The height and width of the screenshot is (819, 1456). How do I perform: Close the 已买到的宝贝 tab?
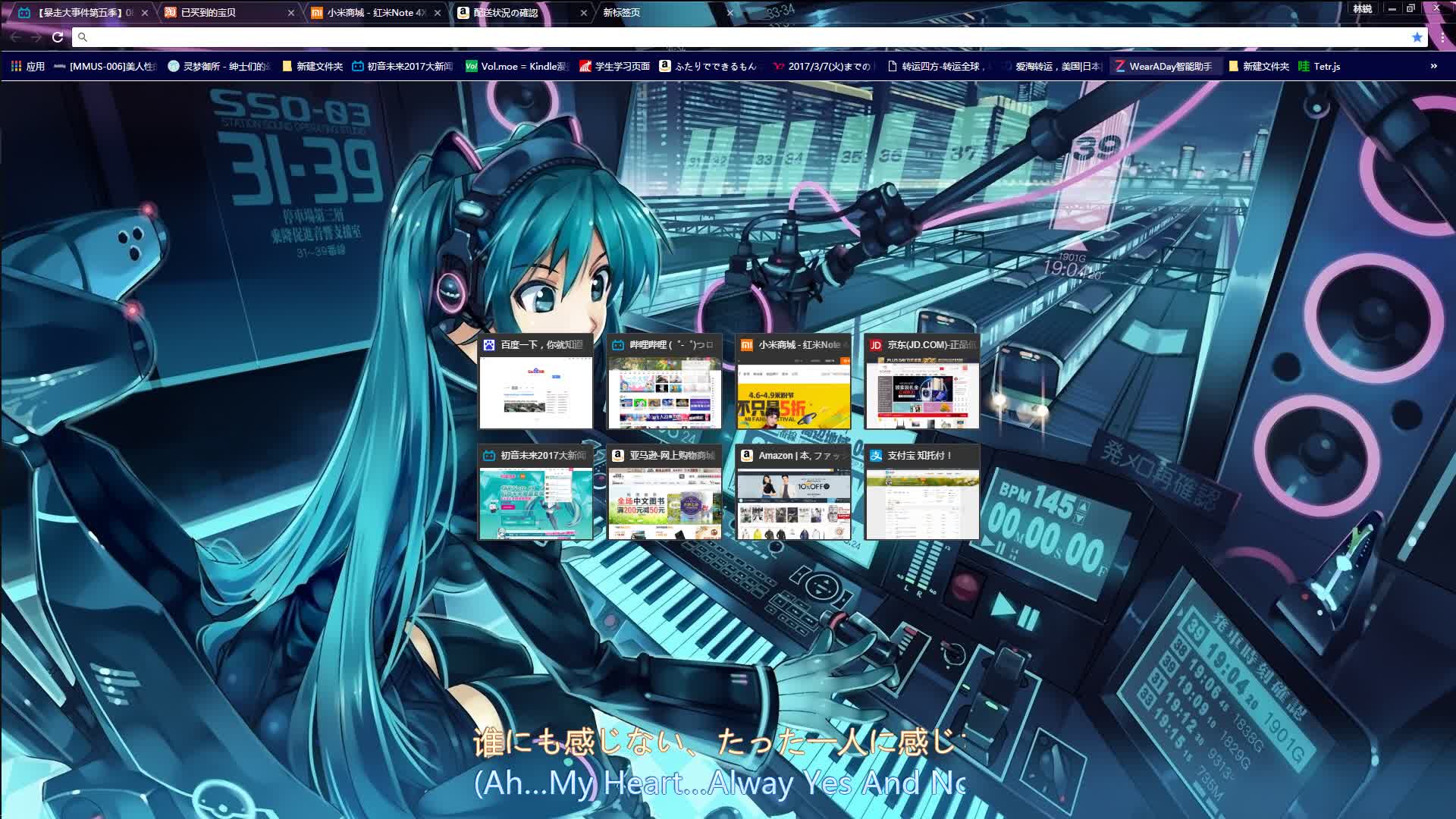[291, 13]
